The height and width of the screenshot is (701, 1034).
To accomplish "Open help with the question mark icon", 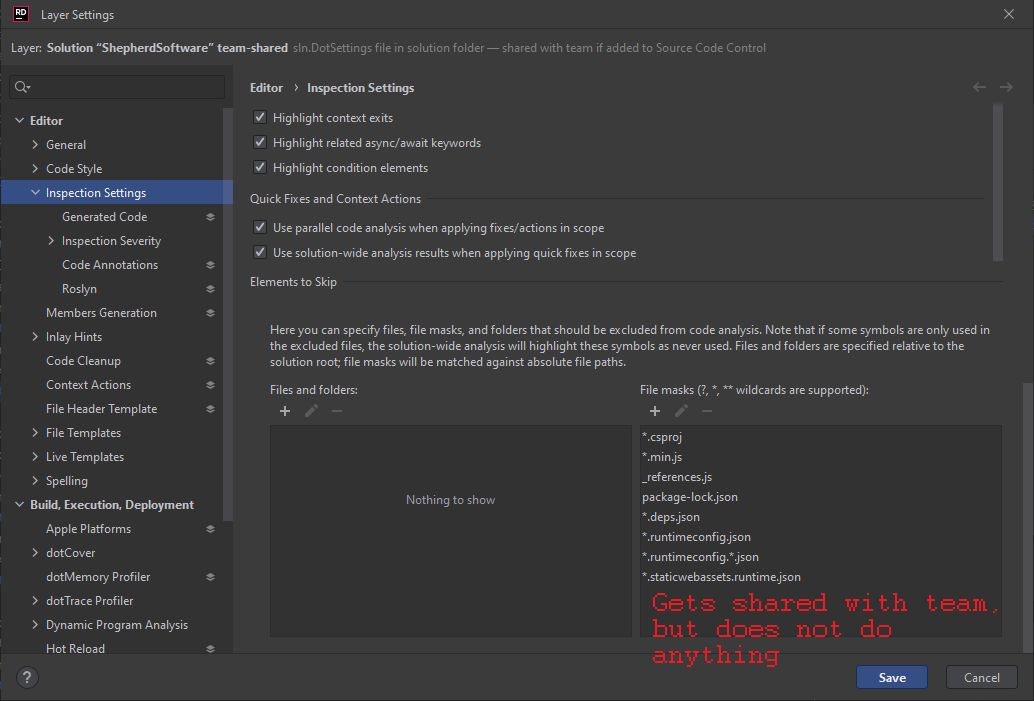I will coord(27,677).
